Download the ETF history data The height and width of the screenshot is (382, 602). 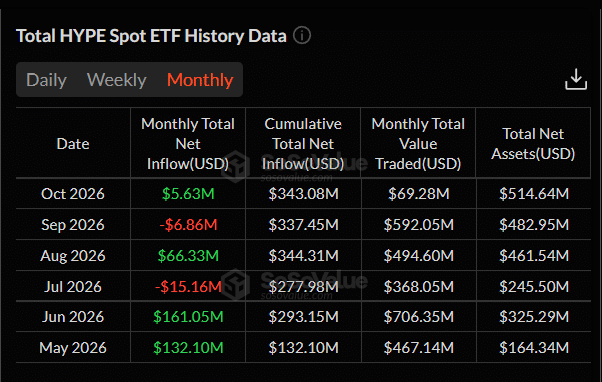coord(576,79)
